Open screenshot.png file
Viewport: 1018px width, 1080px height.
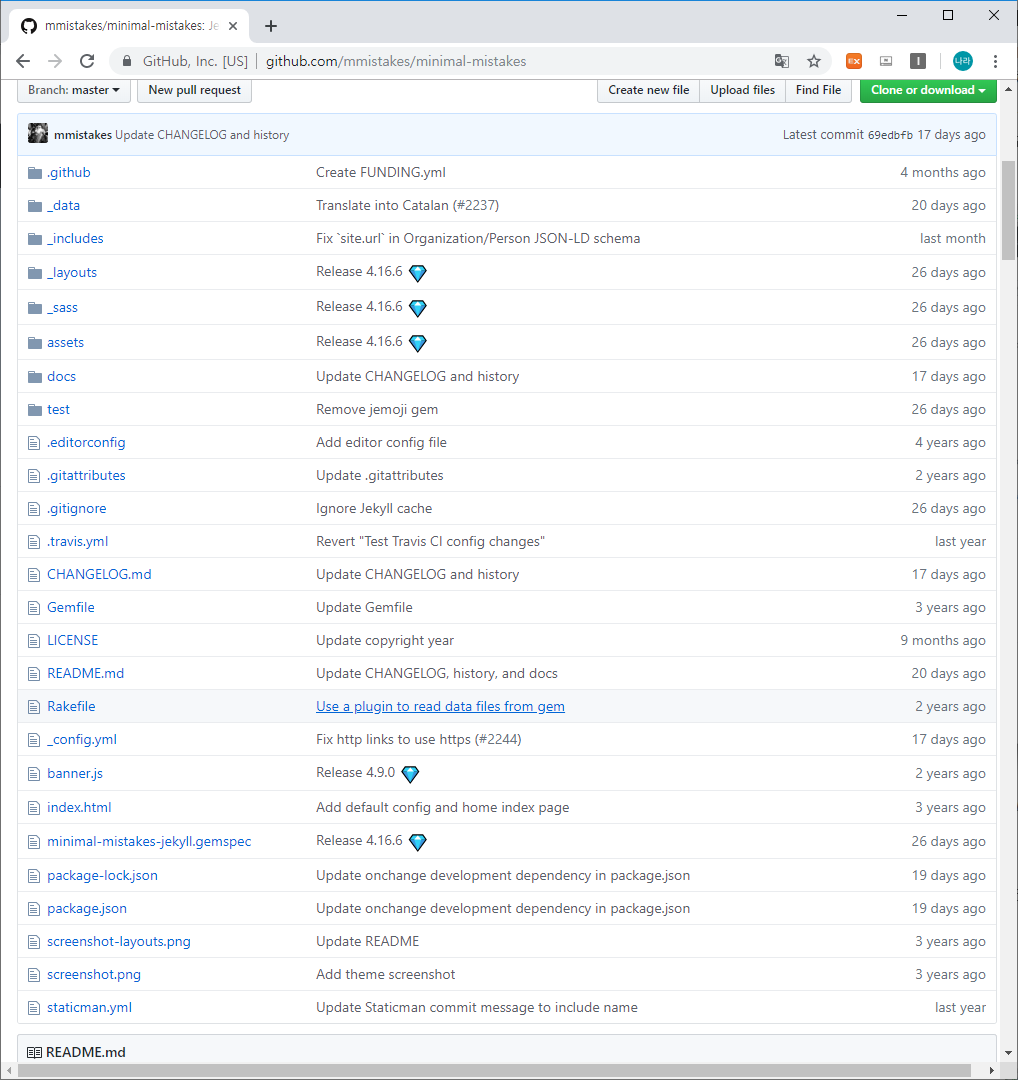coord(94,975)
